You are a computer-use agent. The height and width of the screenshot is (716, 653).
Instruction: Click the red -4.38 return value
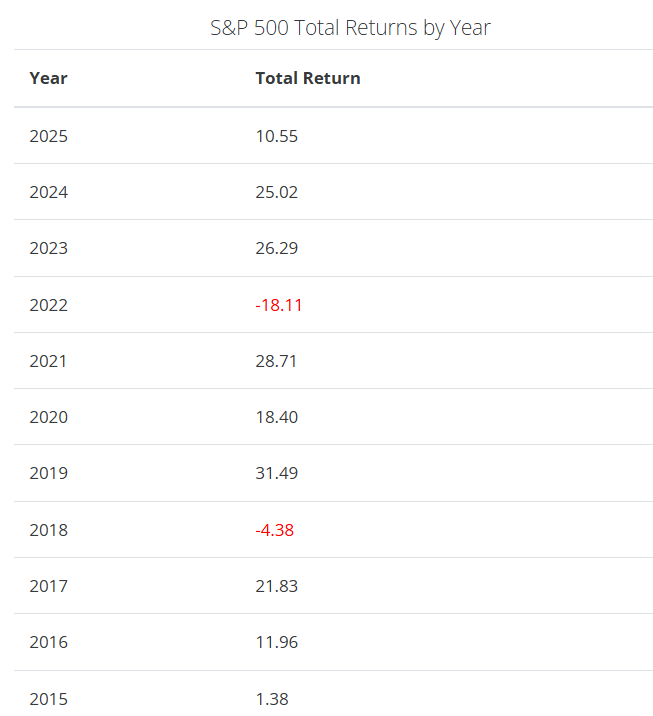pyautogui.click(x=274, y=530)
